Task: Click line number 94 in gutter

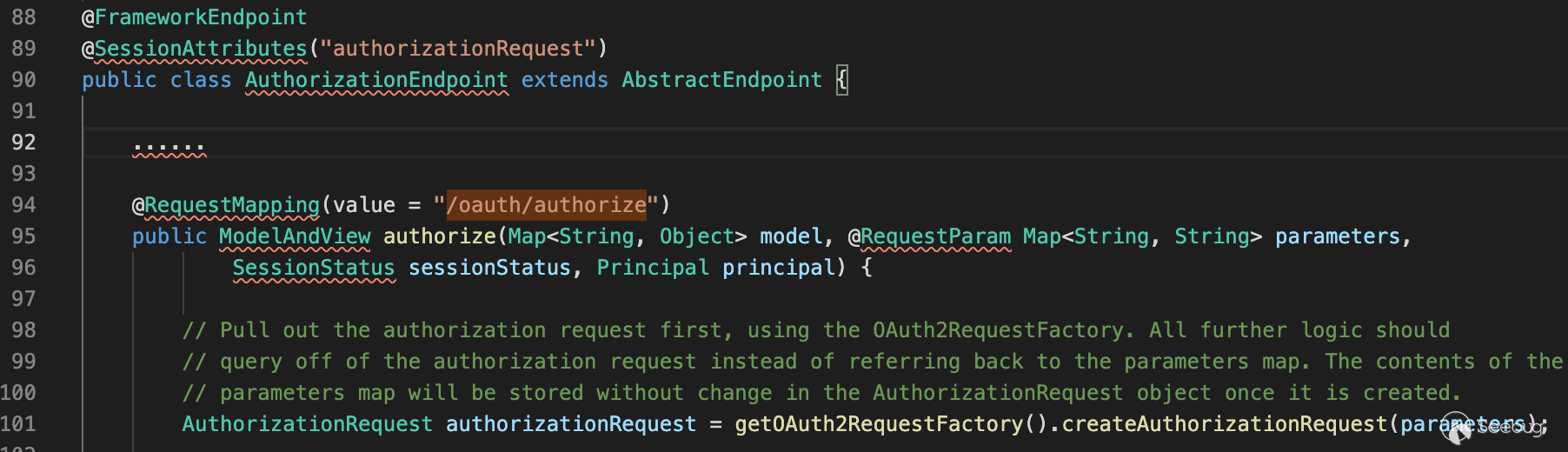Action: click(23, 205)
